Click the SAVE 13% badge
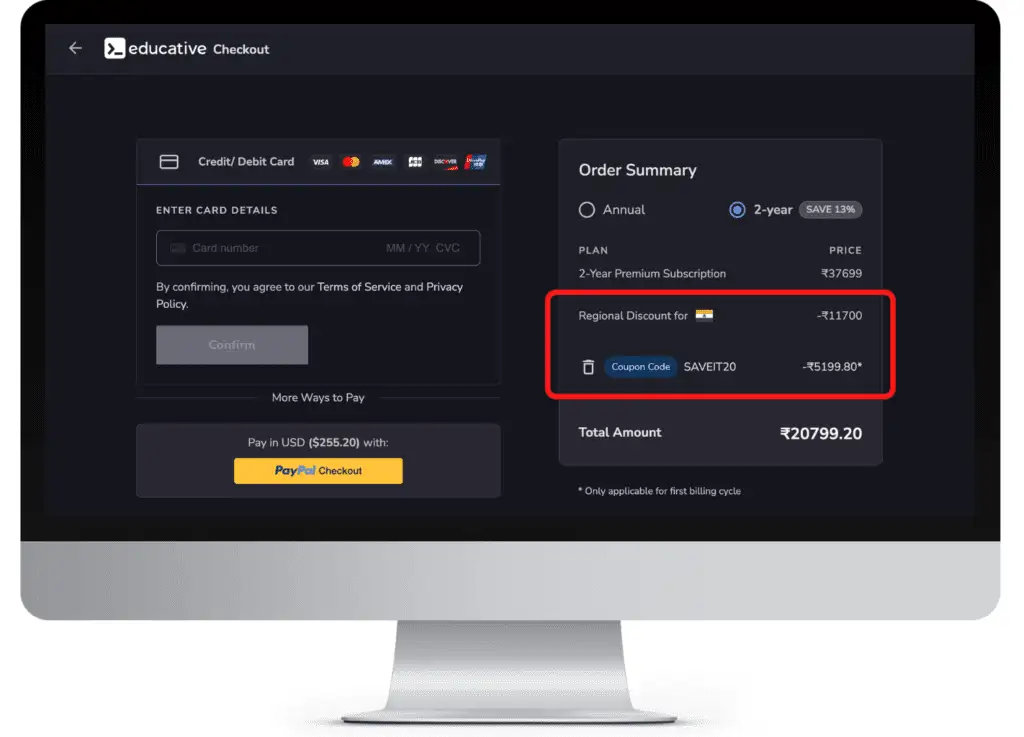The height and width of the screenshot is (737, 1024). [x=831, y=210]
